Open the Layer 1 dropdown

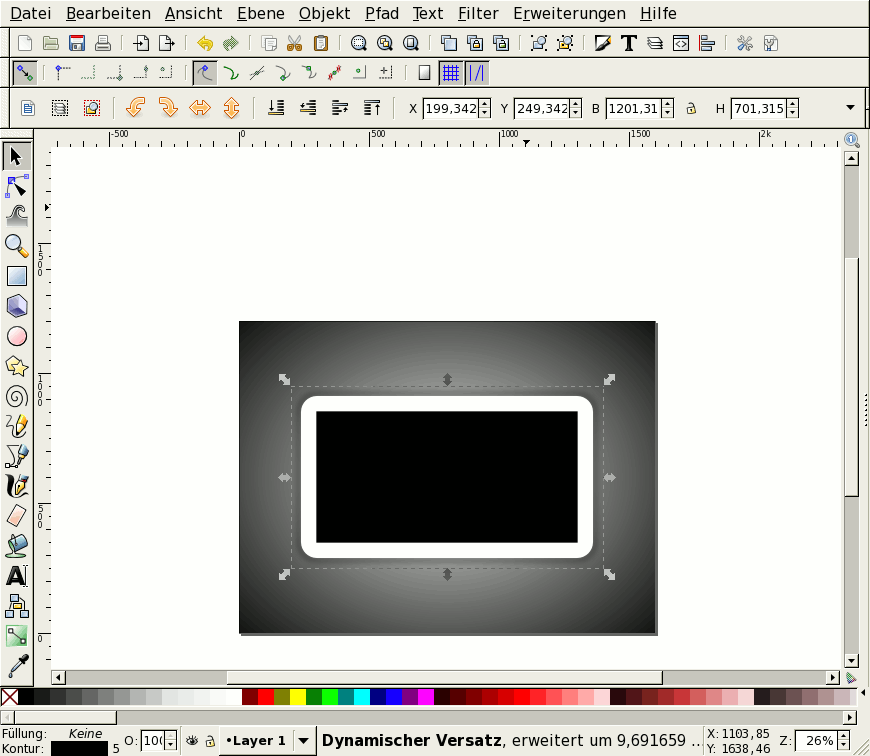(304, 741)
